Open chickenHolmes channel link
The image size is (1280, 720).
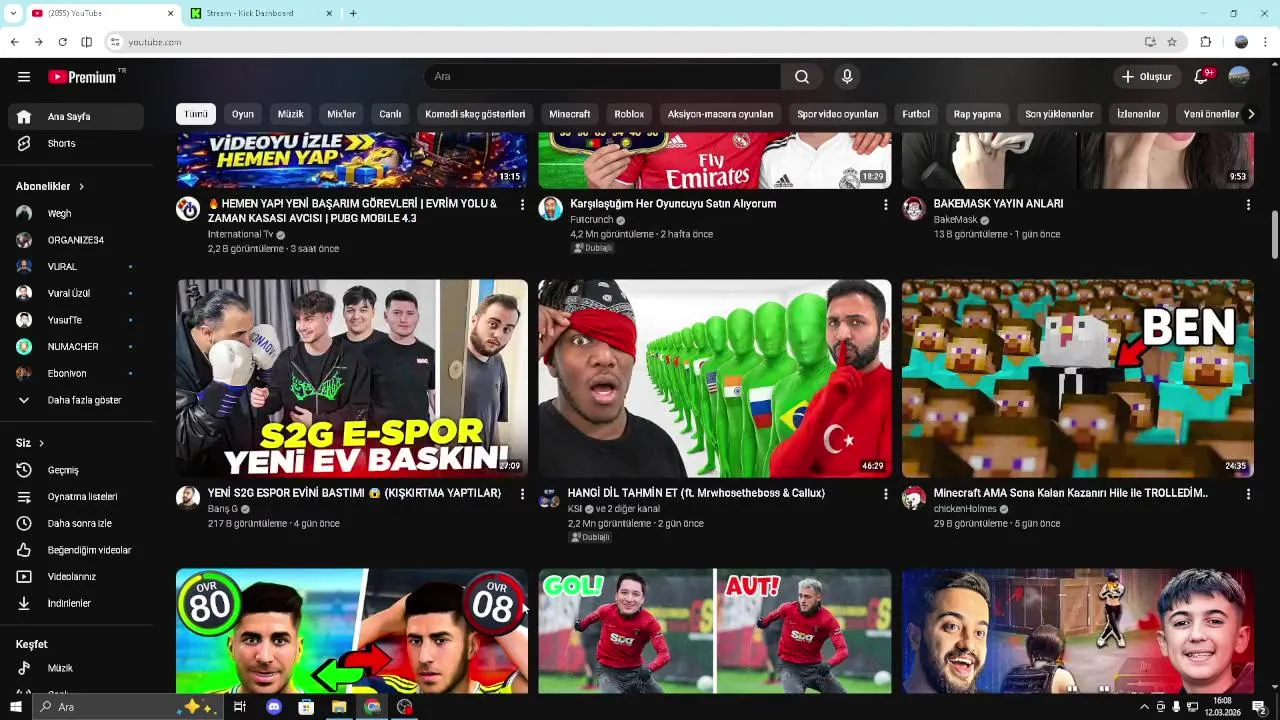tap(964, 509)
